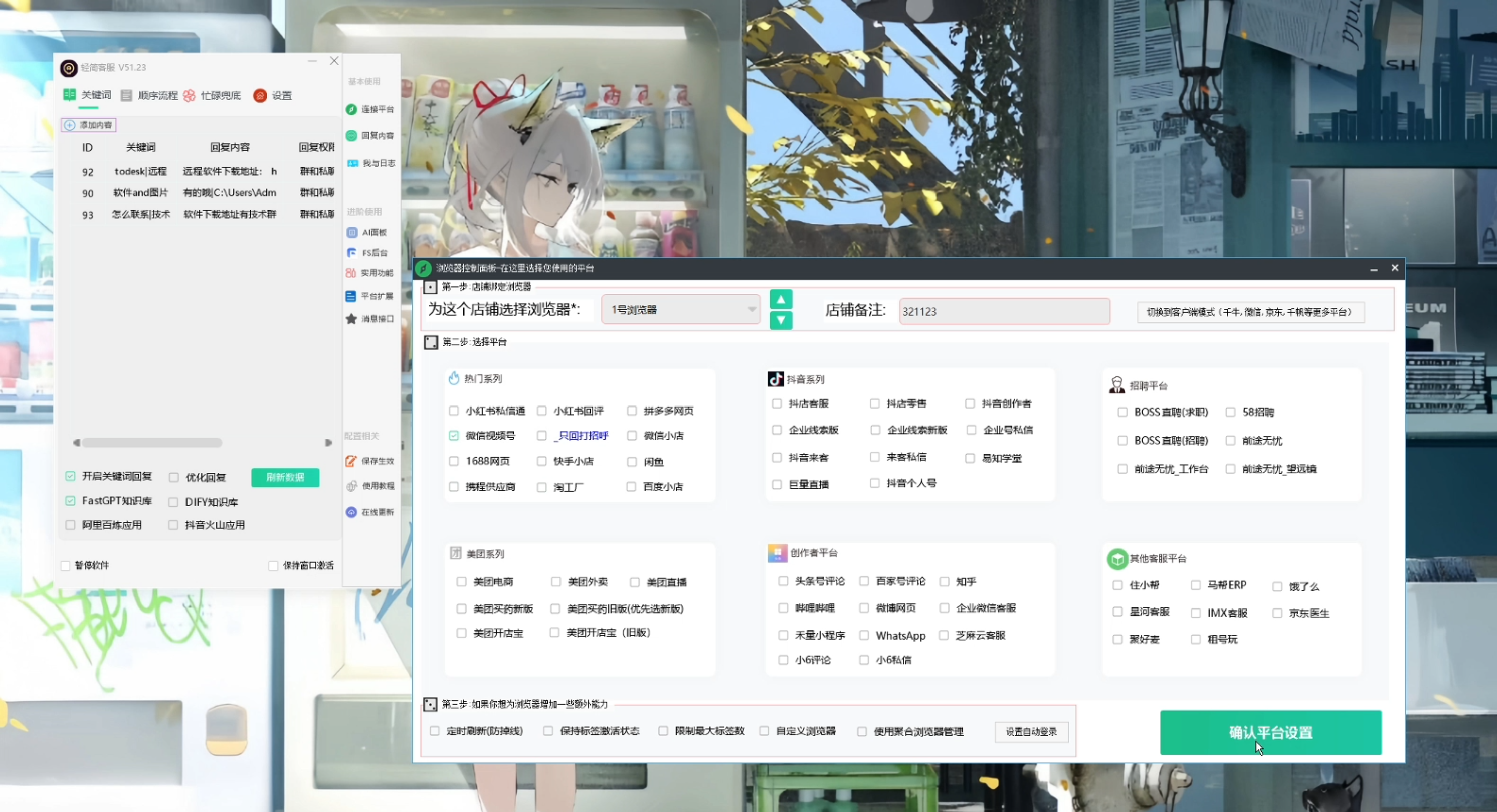Click the 创作者平台 colorful icon
The image size is (1497, 812).
click(x=777, y=553)
